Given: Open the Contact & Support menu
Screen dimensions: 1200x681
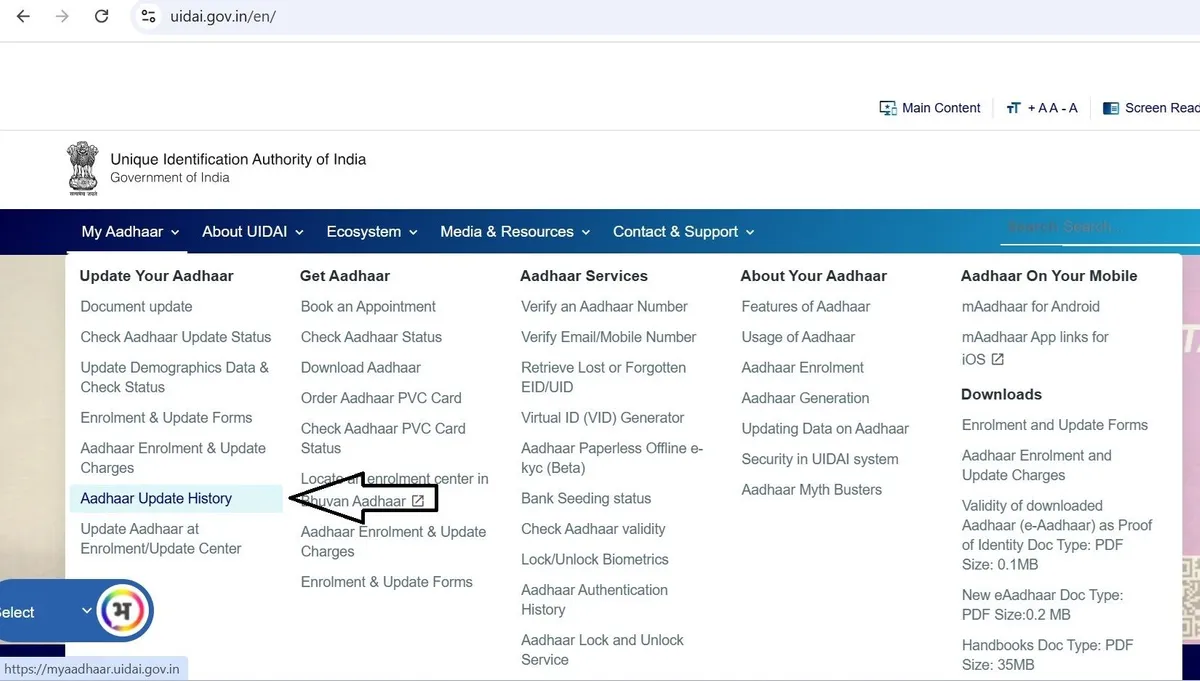Looking at the screenshot, I should tap(683, 232).
